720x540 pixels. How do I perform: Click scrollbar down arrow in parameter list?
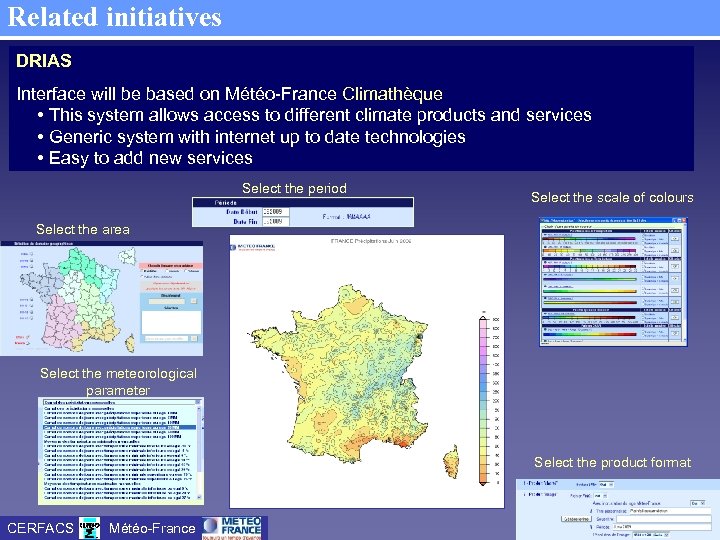199,497
